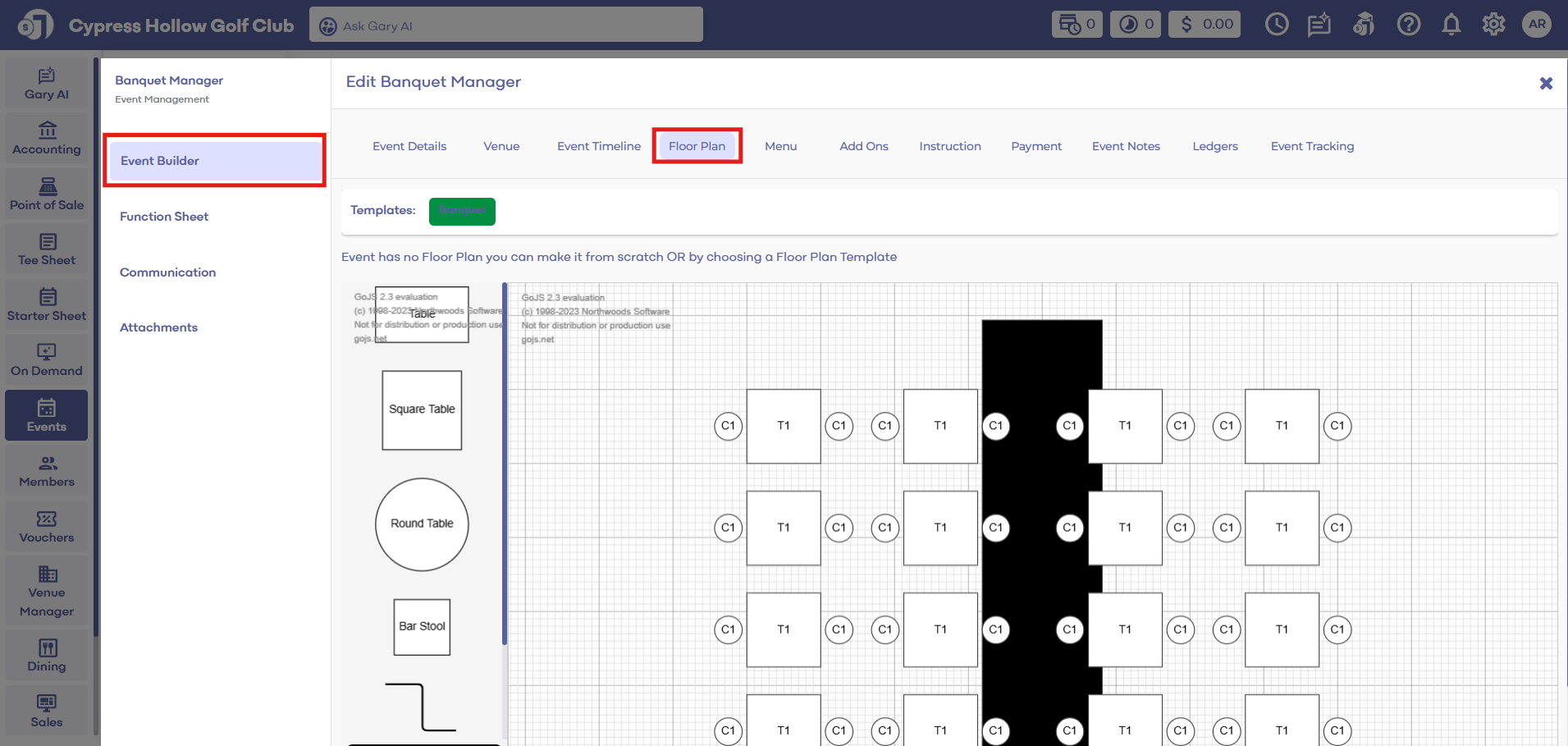
Task: Open the Members sidebar section
Action: pos(47,472)
